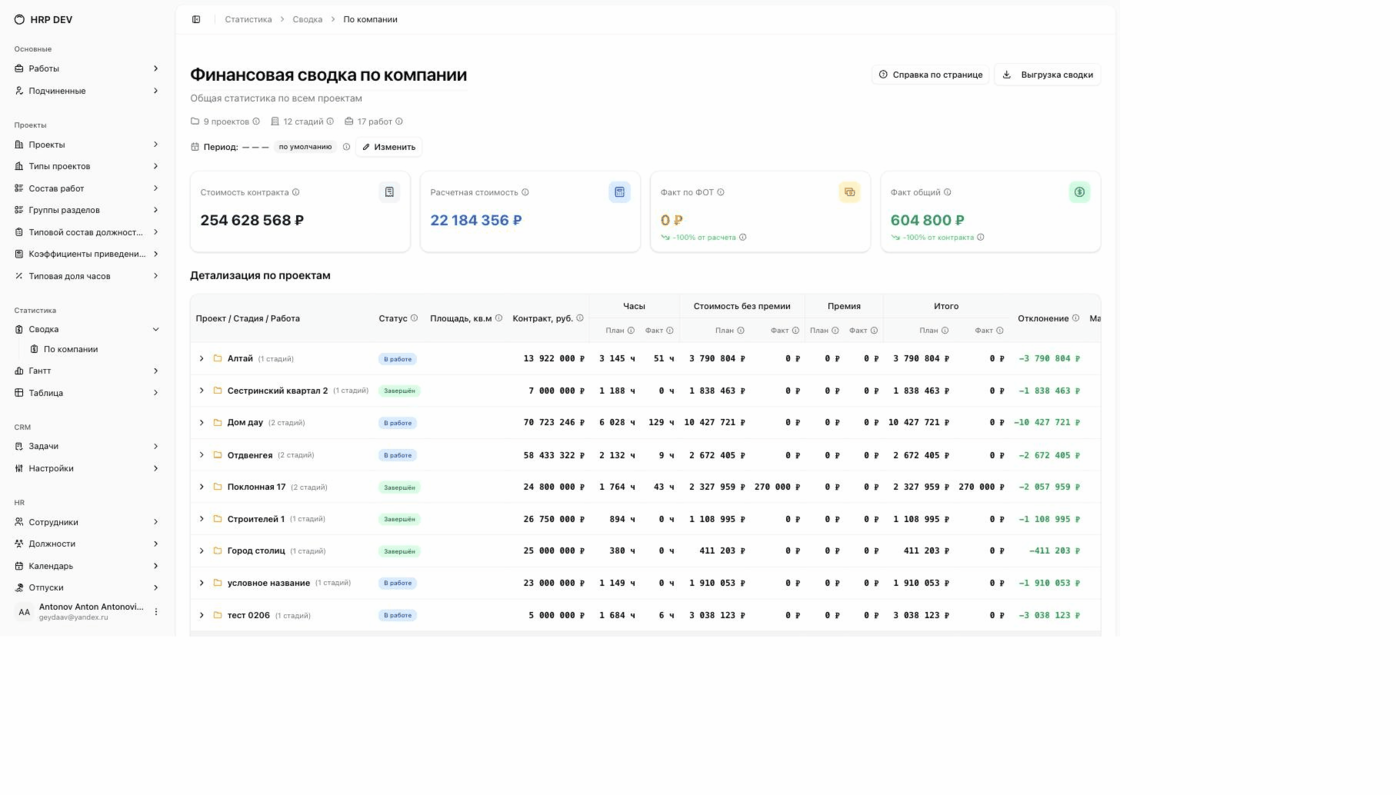Expand the Поклонная 17 project row
1400x795 pixels.
tap(201, 487)
